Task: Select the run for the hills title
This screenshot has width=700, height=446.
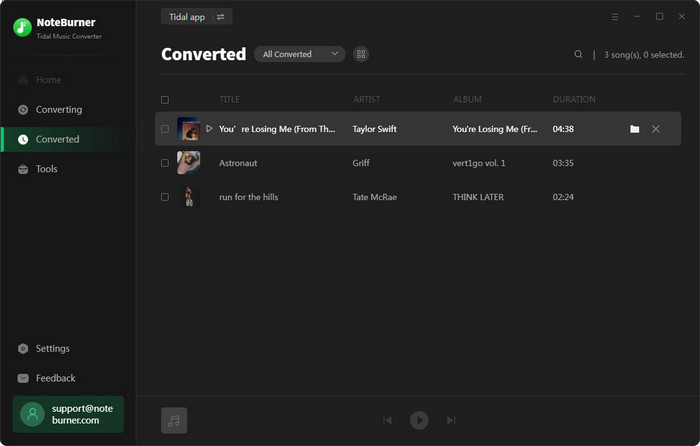Action: (249, 197)
